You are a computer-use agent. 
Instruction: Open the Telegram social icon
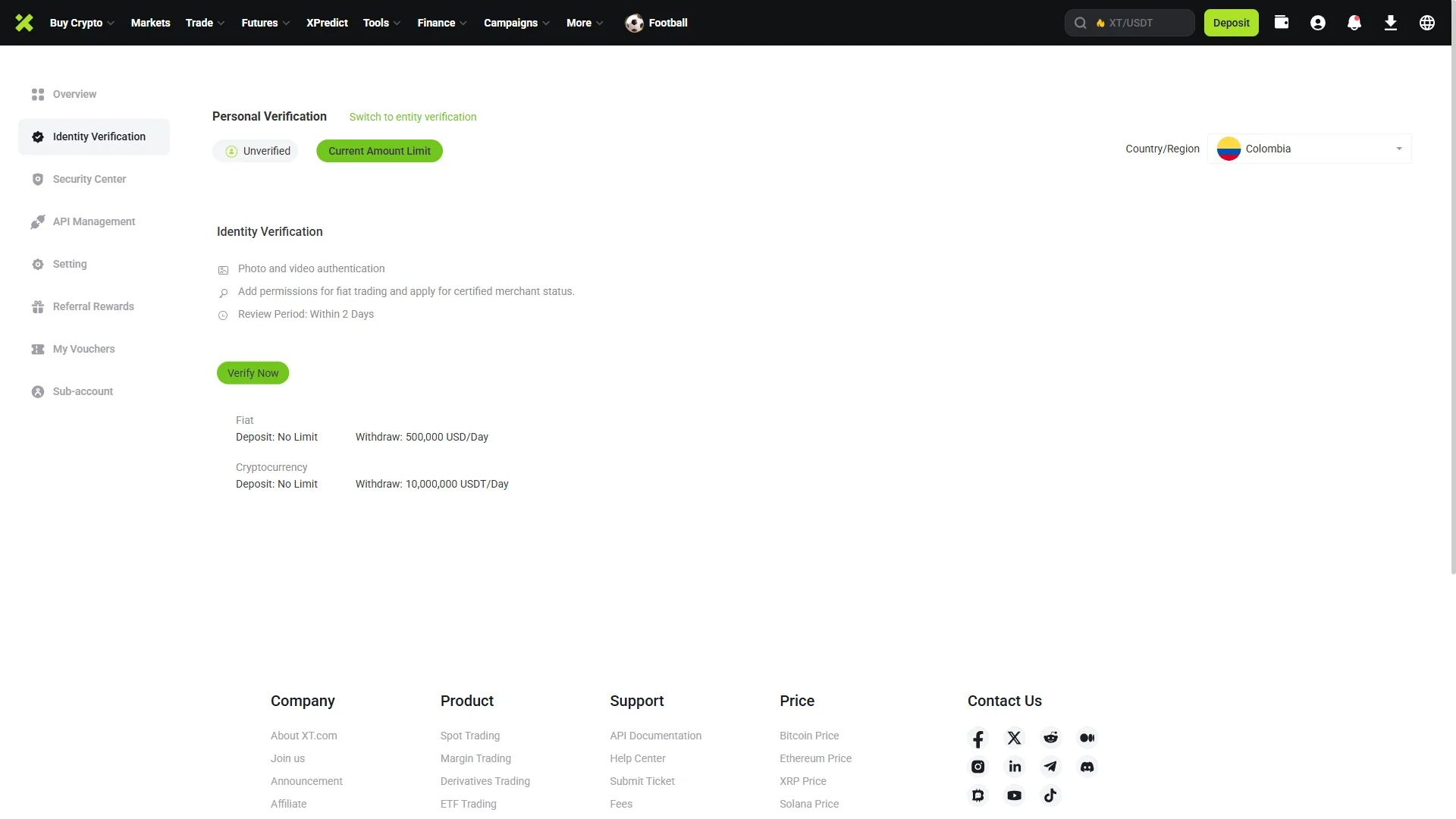pyautogui.click(x=1050, y=767)
